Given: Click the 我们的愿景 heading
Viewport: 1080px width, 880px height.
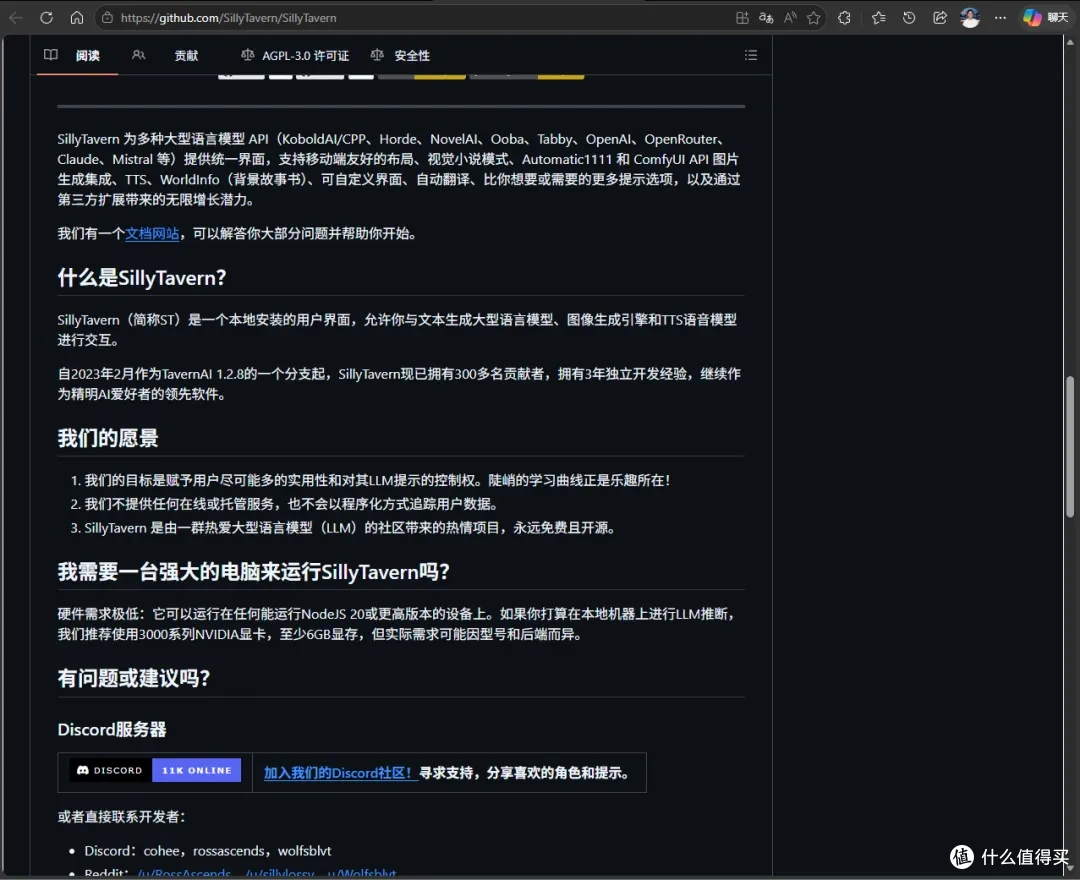Looking at the screenshot, I should pos(107,439).
